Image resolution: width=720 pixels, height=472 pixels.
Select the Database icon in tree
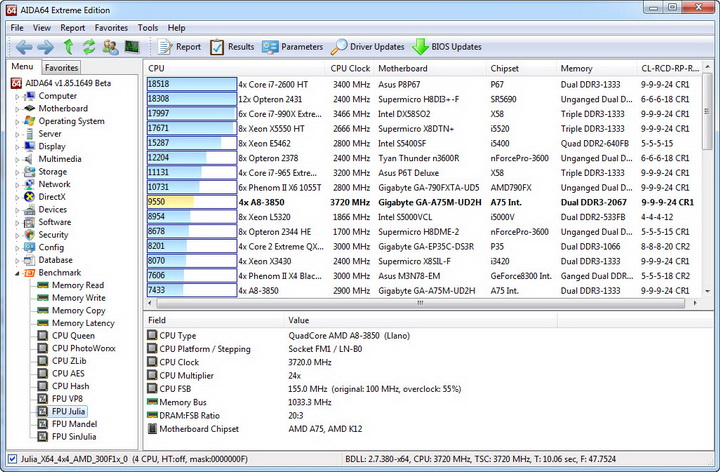click(x=29, y=260)
